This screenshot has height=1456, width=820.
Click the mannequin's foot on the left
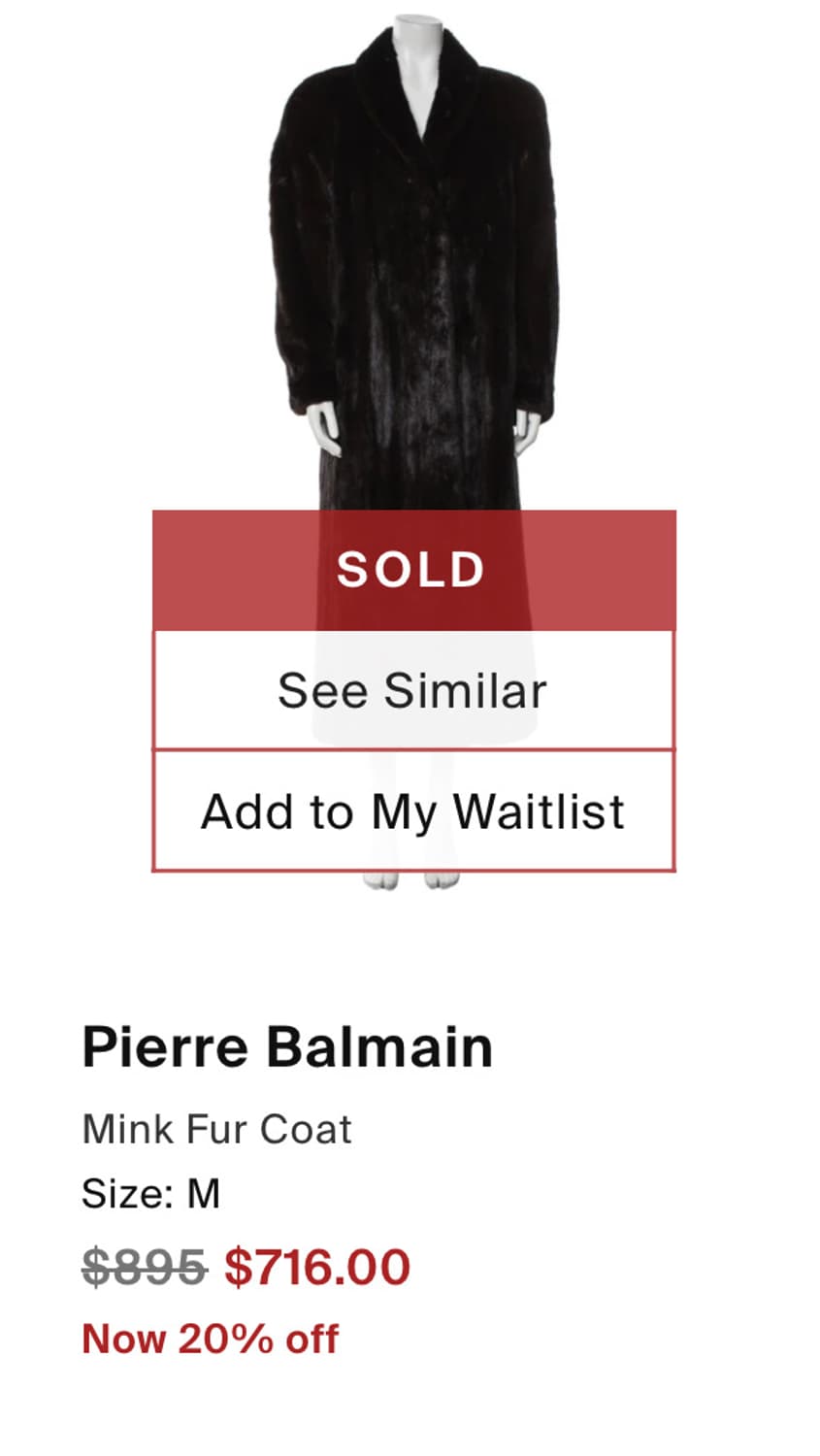pos(380,879)
